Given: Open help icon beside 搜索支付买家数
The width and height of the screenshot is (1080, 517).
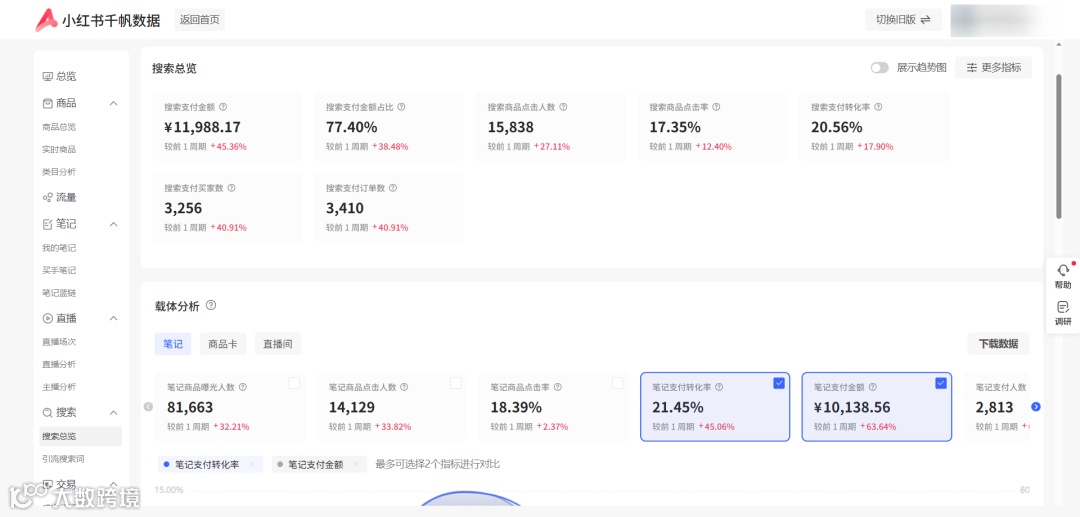Looking at the screenshot, I should coord(231,188).
